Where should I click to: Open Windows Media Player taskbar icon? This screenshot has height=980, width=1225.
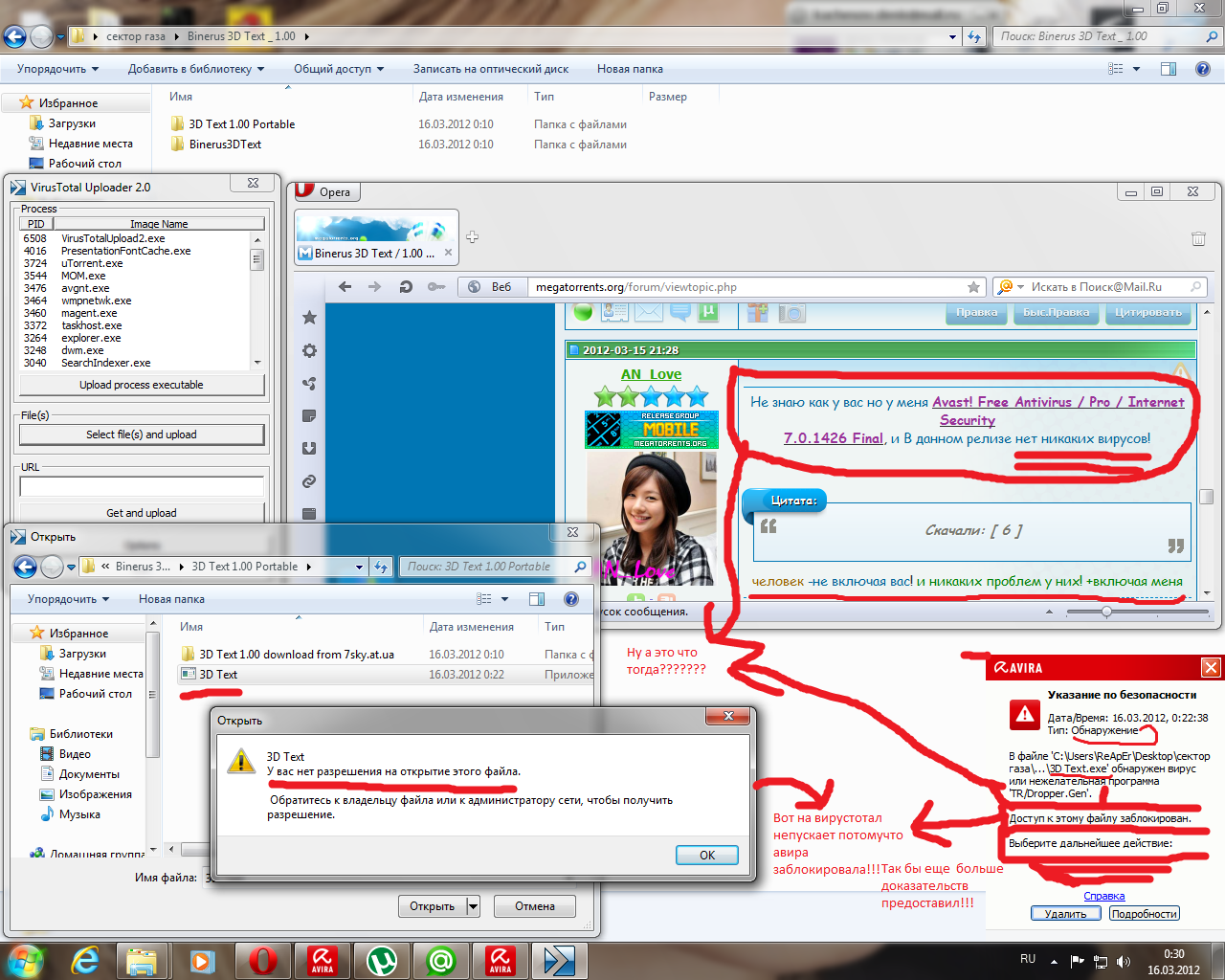click(x=202, y=960)
